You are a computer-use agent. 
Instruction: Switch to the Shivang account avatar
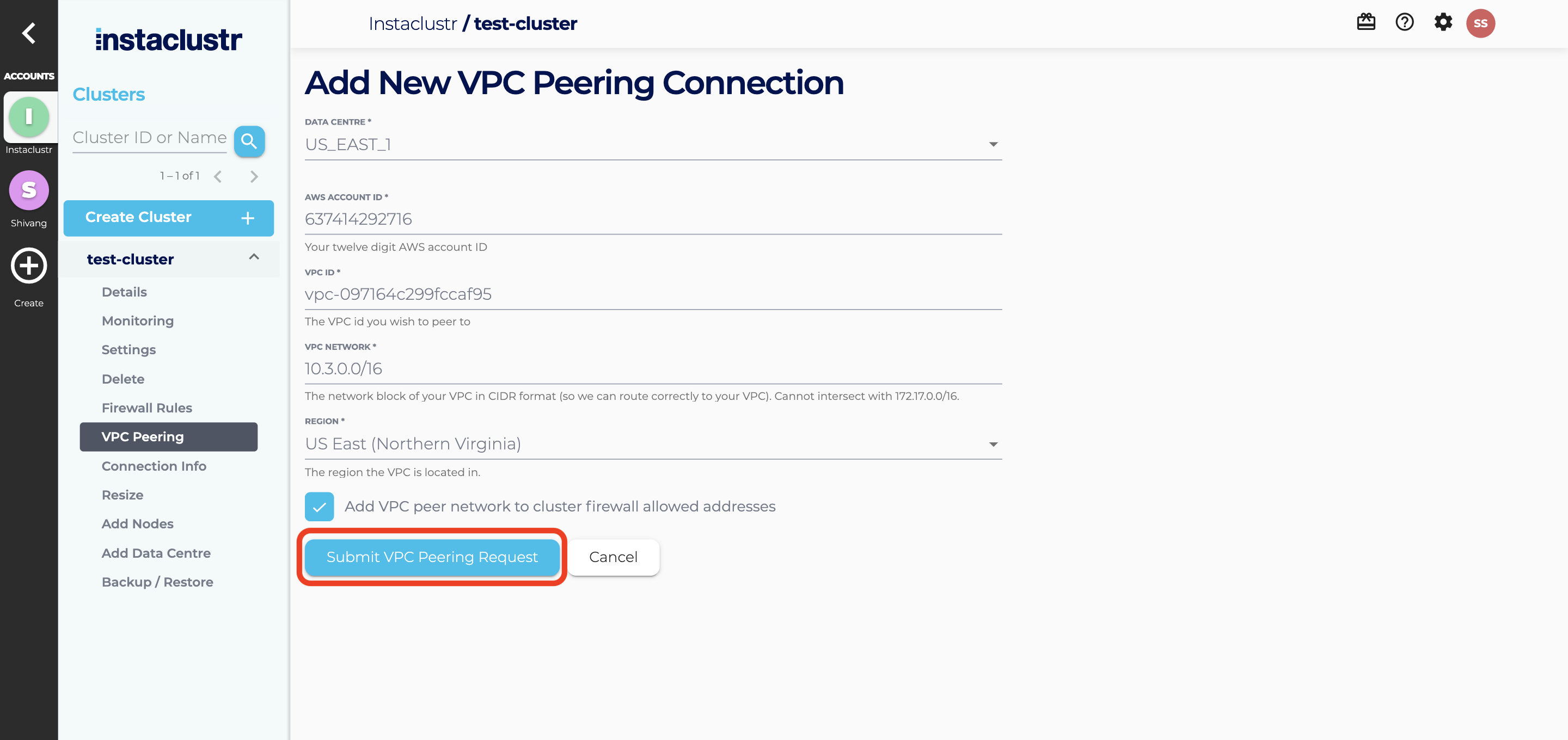tap(29, 190)
